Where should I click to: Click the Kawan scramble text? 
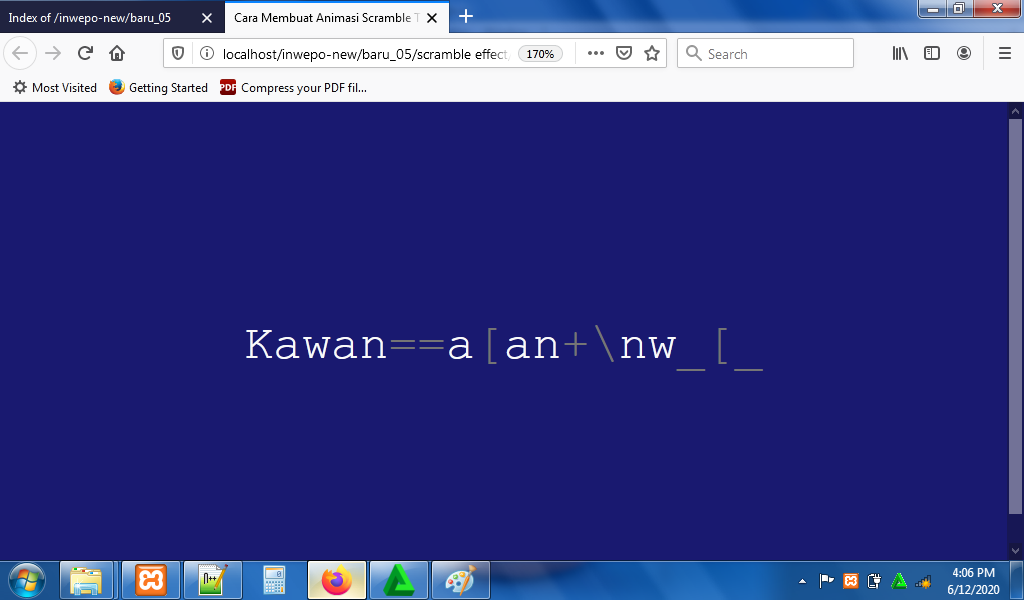click(504, 346)
